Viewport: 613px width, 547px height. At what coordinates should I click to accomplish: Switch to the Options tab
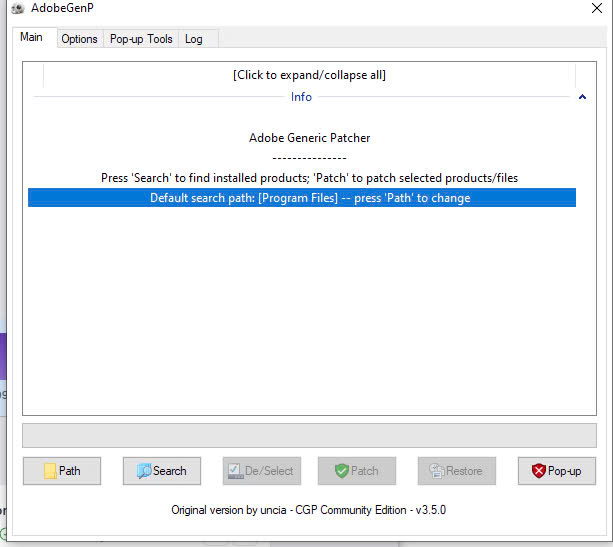(x=80, y=39)
